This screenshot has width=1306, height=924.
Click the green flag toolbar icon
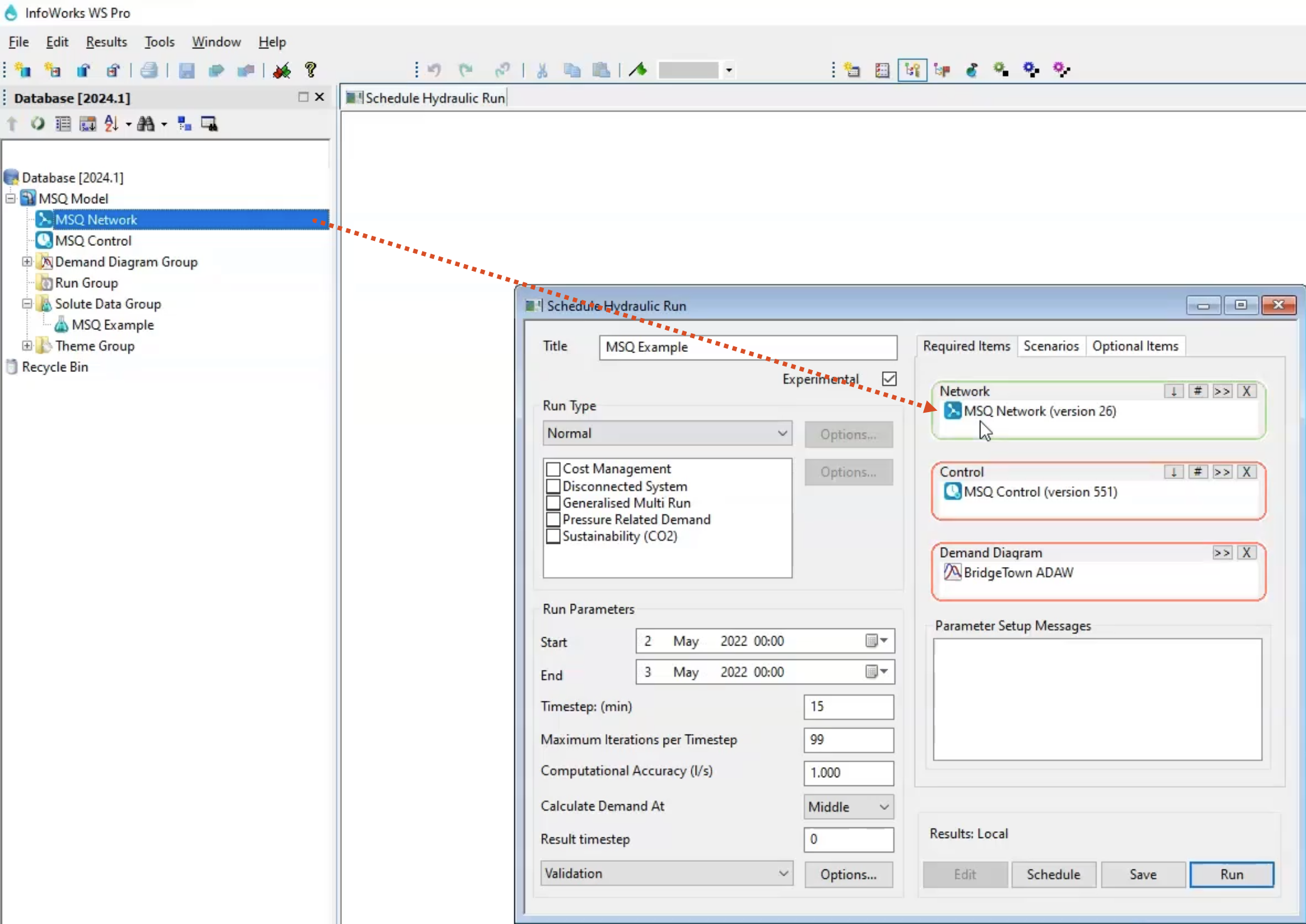(x=638, y=70)
